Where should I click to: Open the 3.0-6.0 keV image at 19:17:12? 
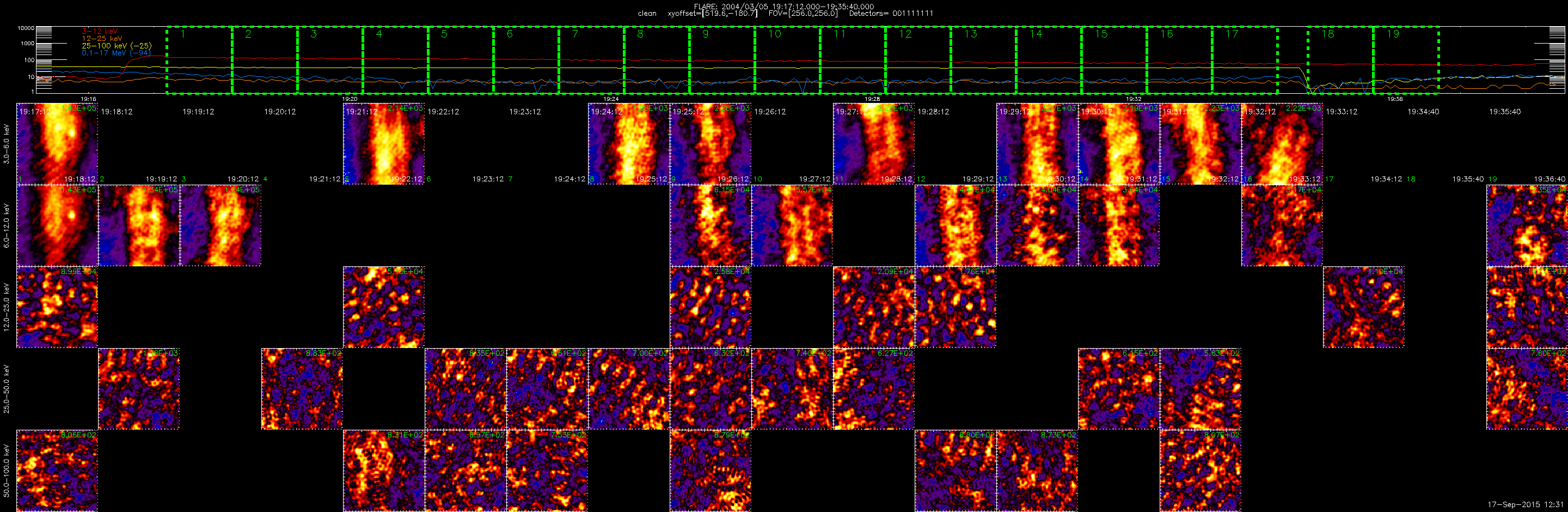coord(57,144)
